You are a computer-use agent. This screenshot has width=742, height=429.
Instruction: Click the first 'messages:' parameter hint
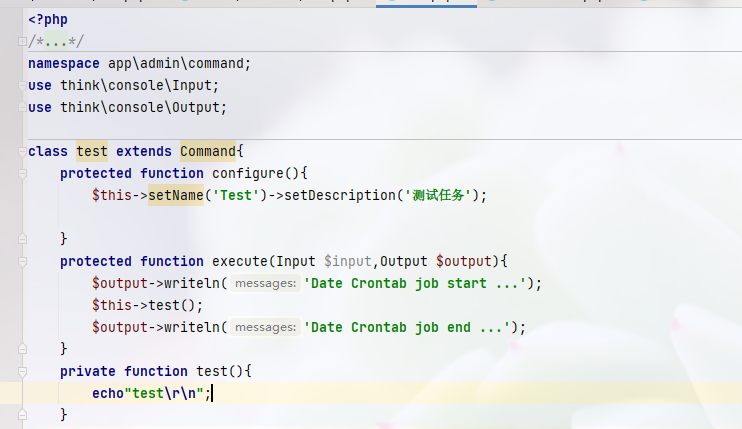pyautogui.click(x=265, y=283)
